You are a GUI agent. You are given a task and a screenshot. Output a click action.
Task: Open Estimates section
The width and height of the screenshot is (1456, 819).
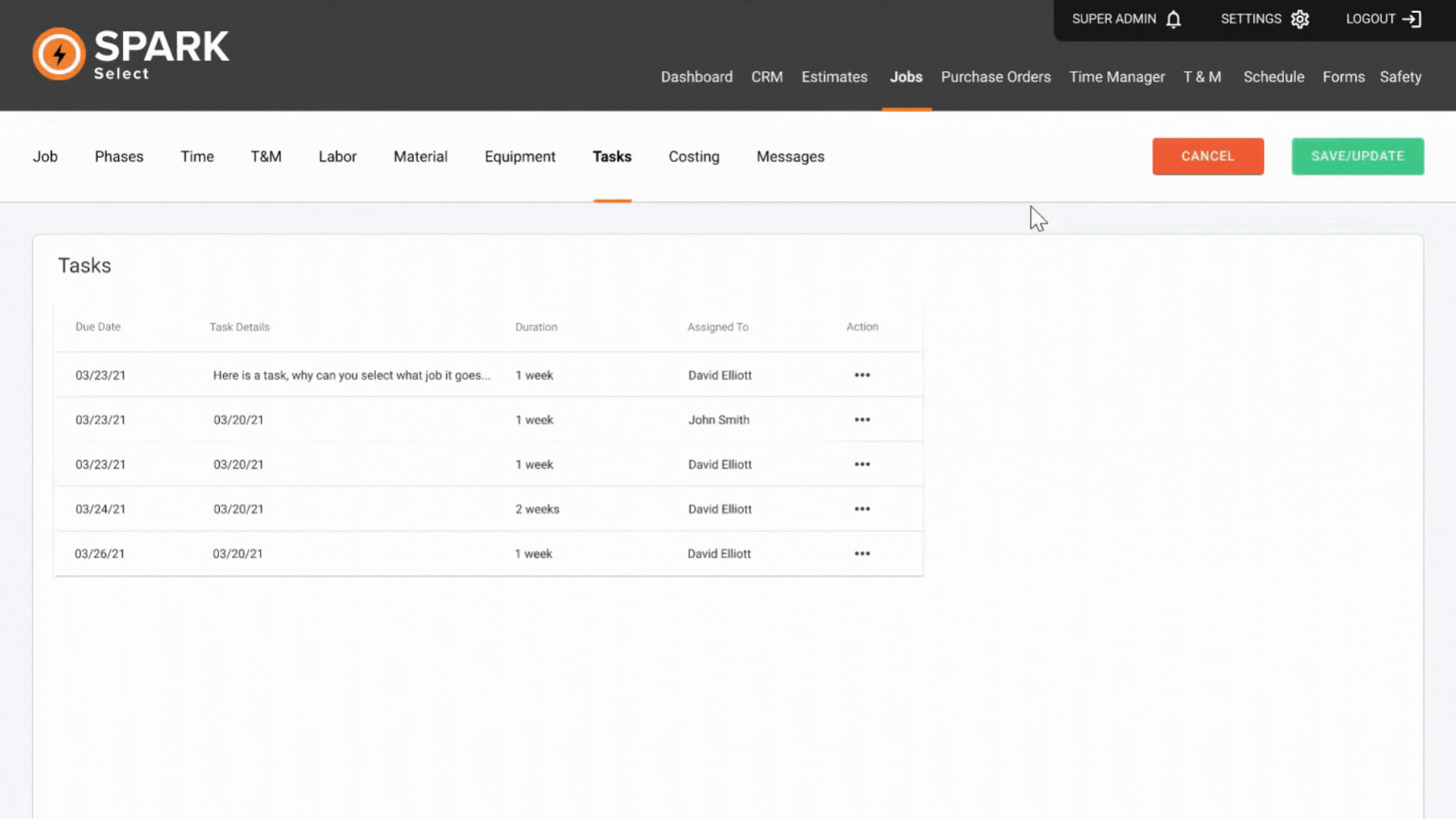(834, 77)
